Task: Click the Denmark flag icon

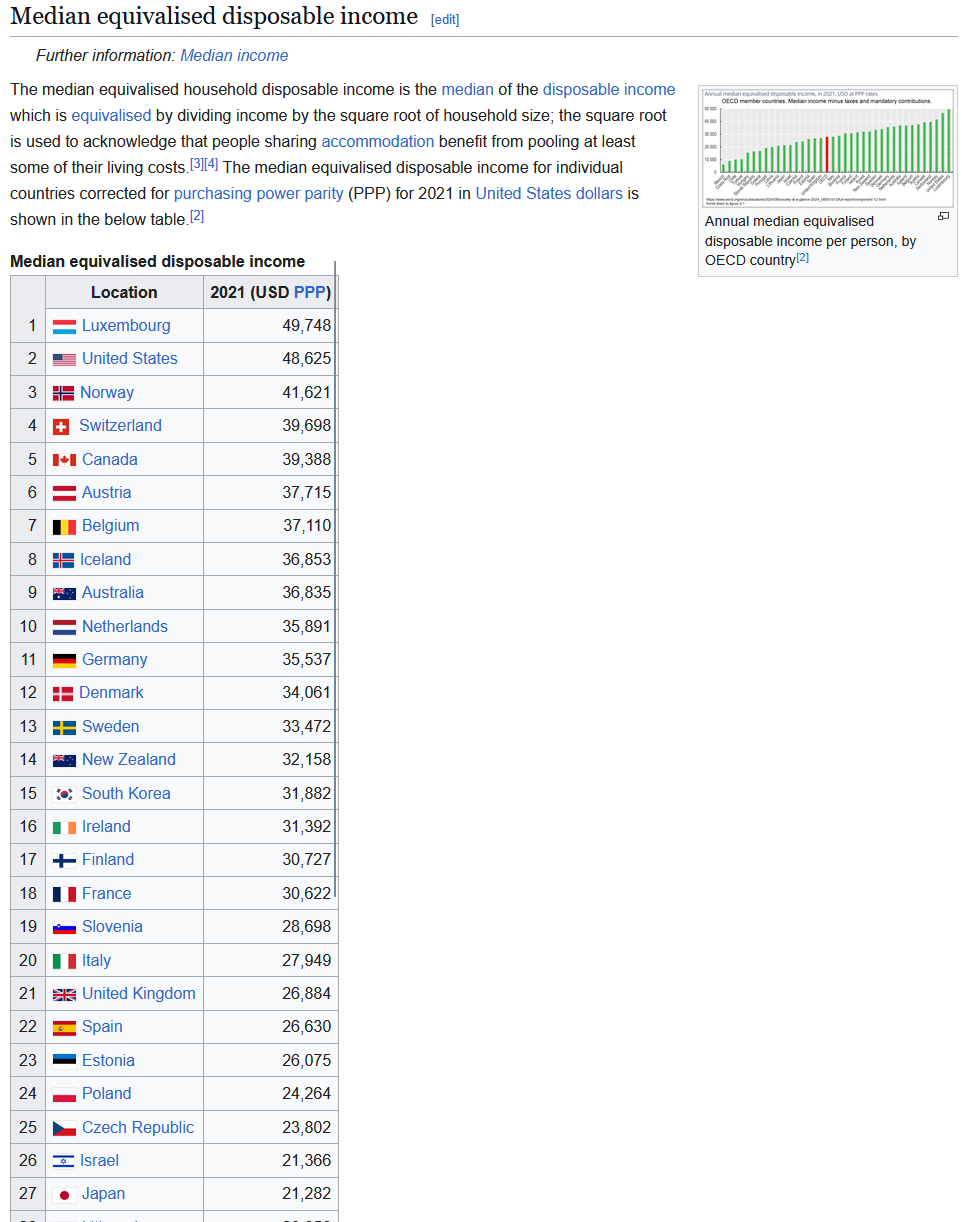Action: click(x=62, y=693)
